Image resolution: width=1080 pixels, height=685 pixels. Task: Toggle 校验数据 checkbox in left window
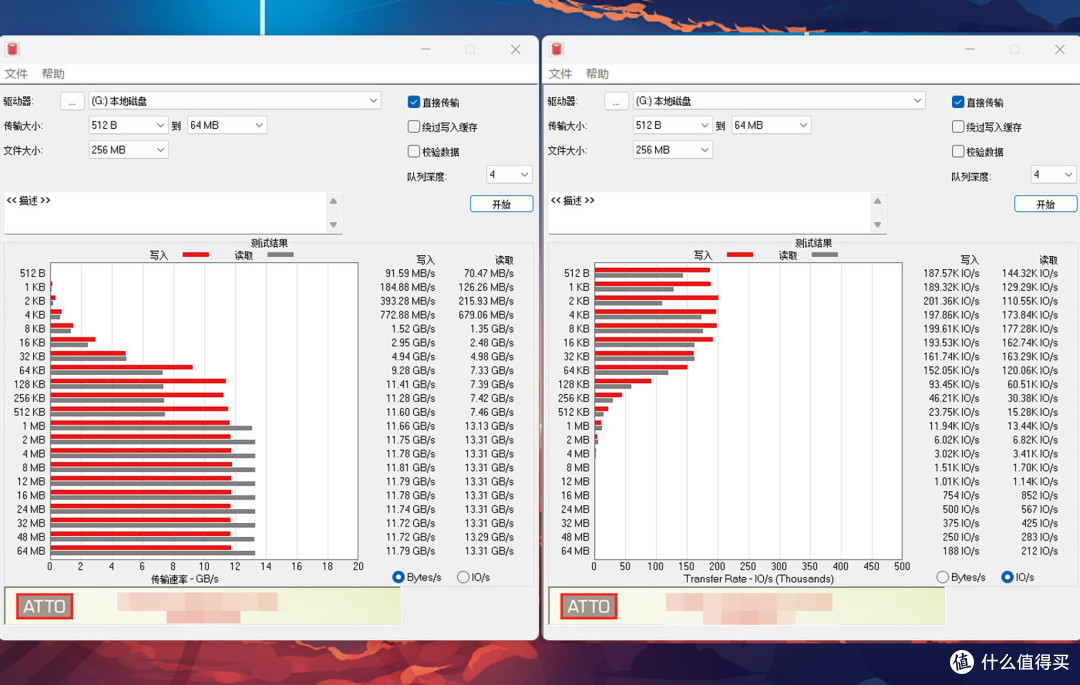click(x=414, y=151)
